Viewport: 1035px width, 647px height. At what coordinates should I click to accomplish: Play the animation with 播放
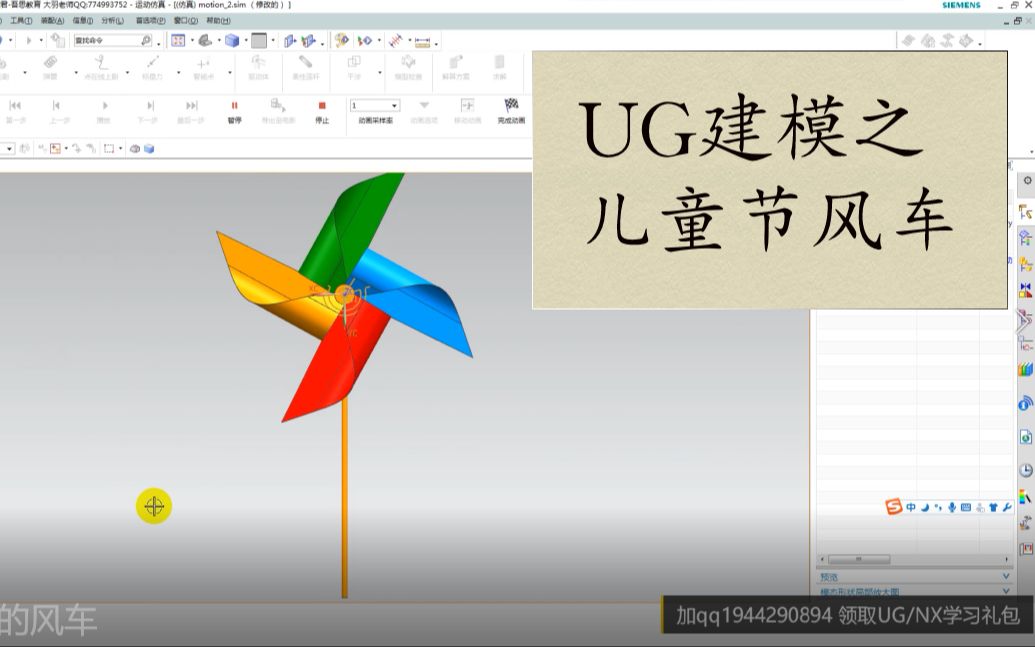pyautogui.click(x=105, y=105)
